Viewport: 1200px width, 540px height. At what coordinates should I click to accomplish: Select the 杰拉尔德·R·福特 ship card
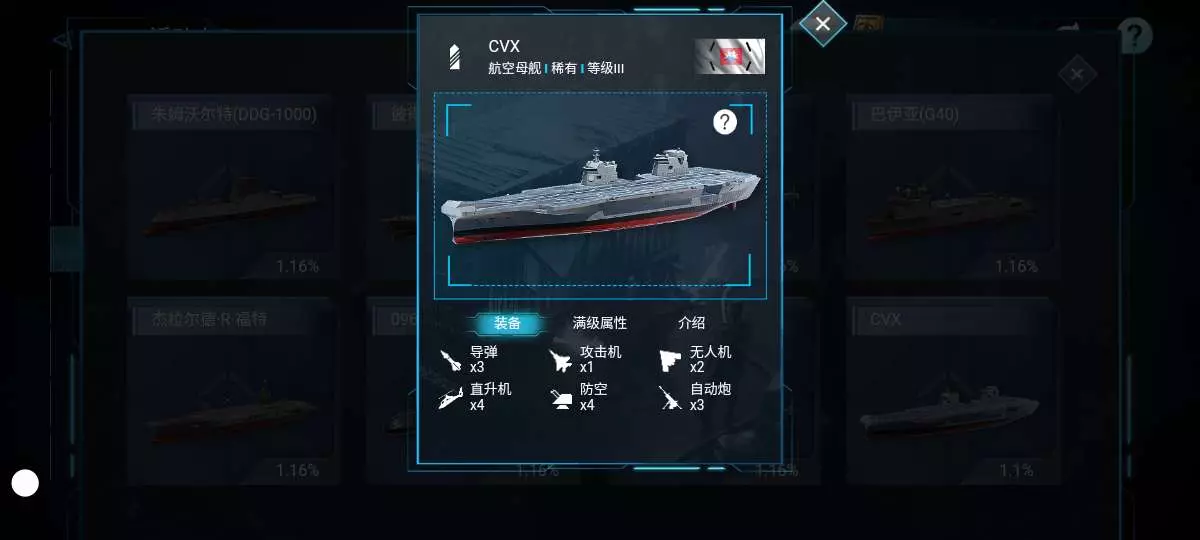(230, 391)
